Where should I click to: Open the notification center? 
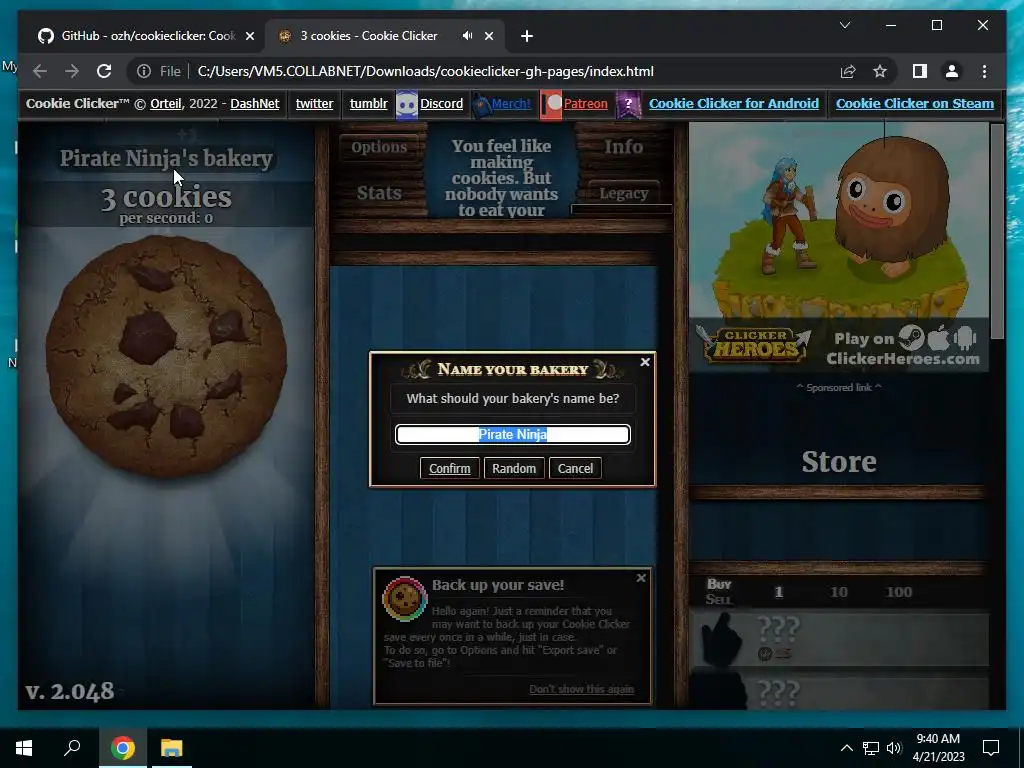(x=991, y=748)
